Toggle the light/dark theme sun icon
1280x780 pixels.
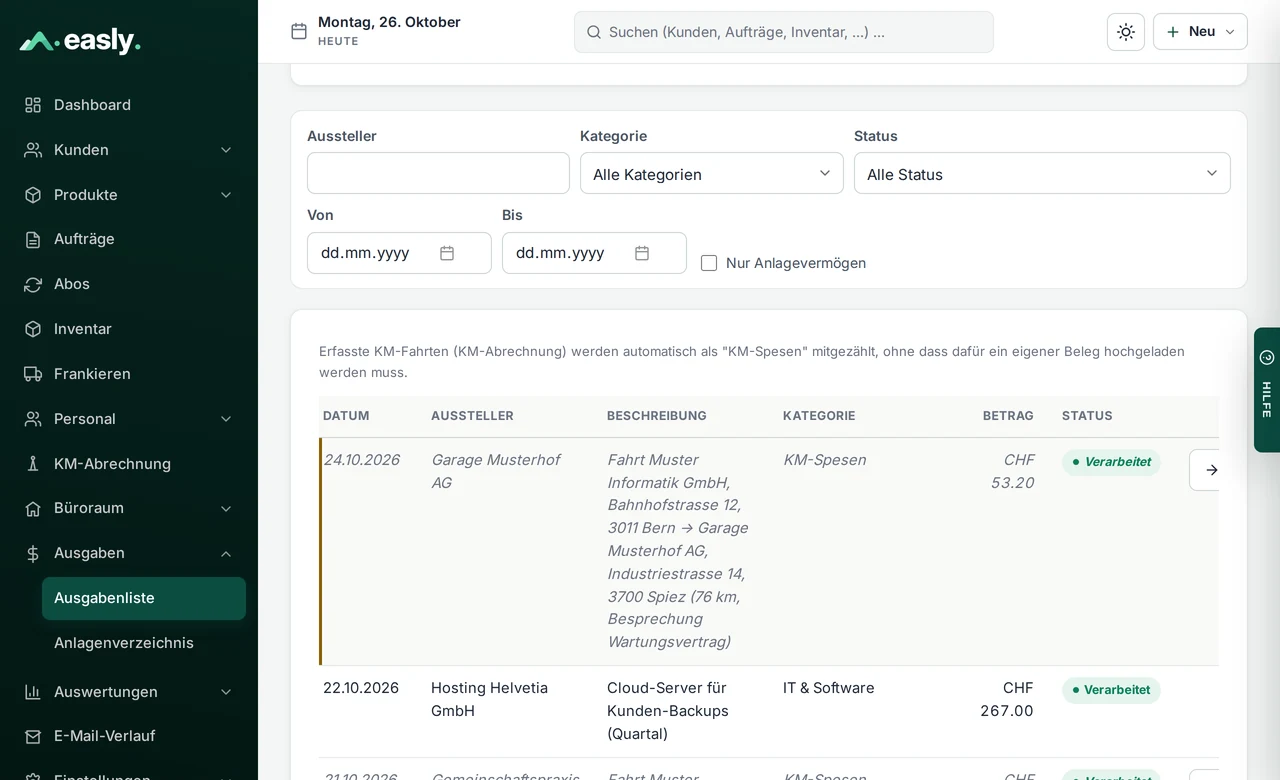coord(1126,32)
